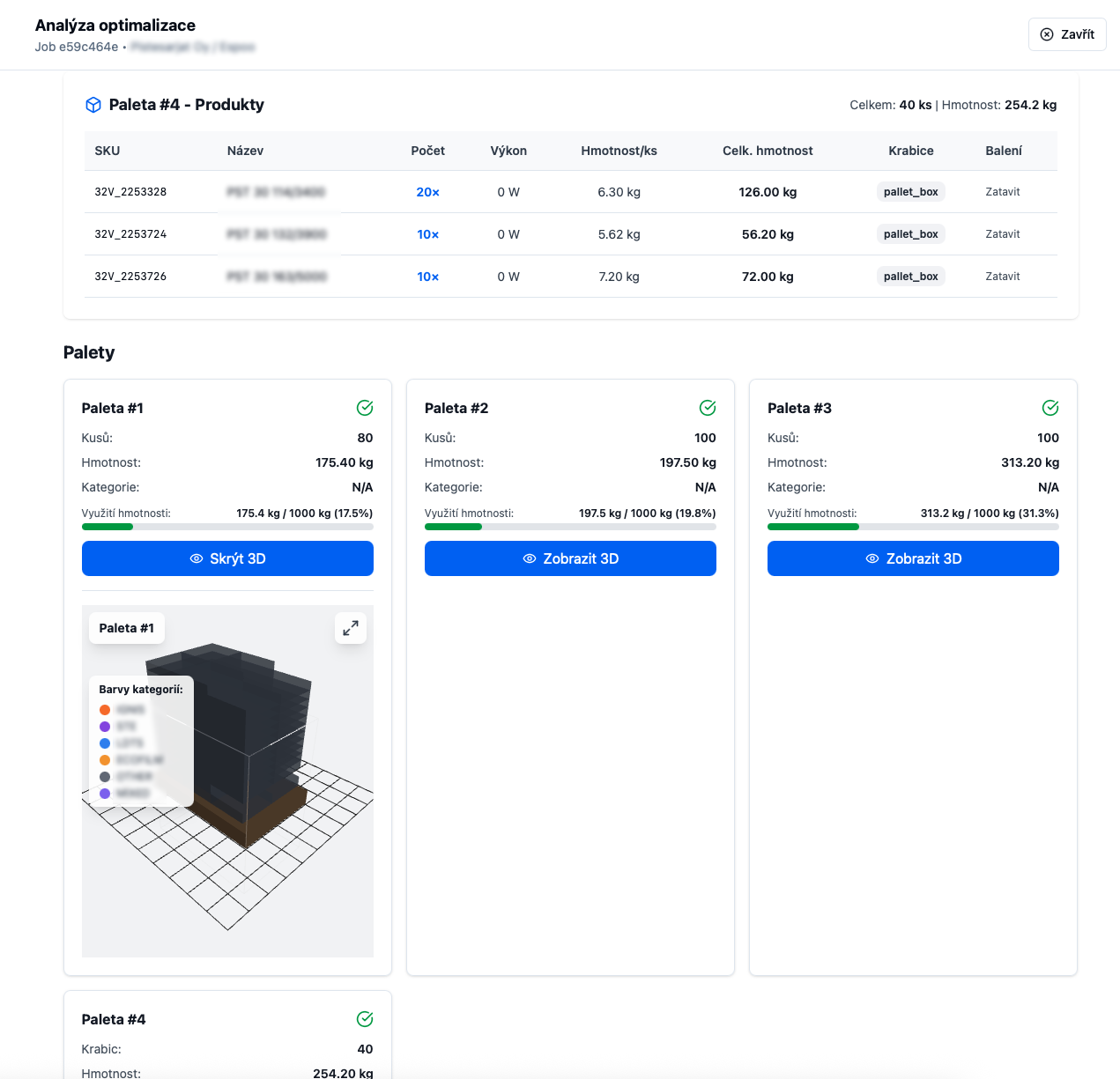This screenshot has height=1079, width=1120.
Task: Click the Job e59c464e identifier text
Action: click(x=77, y=47)
